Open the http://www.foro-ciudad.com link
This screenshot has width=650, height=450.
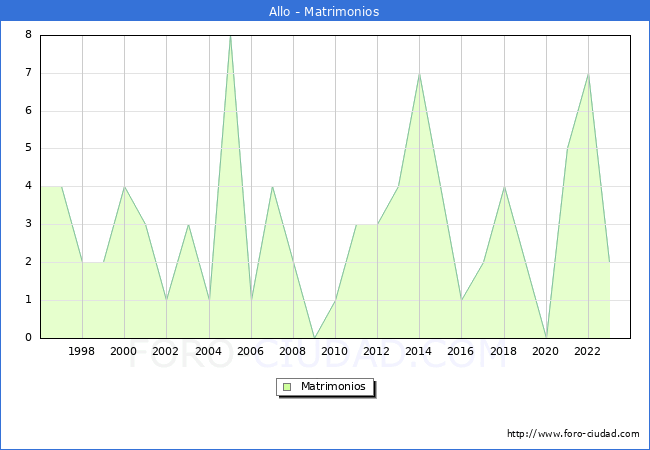pyautogui.click(x=573, y=434)
